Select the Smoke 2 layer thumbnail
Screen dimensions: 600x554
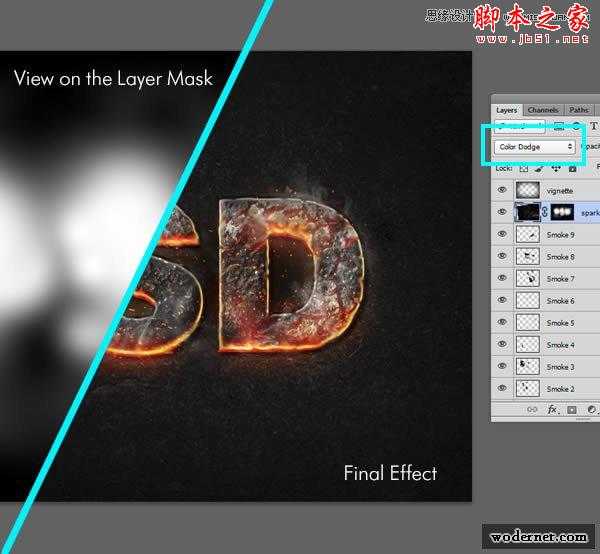[528, 388]
